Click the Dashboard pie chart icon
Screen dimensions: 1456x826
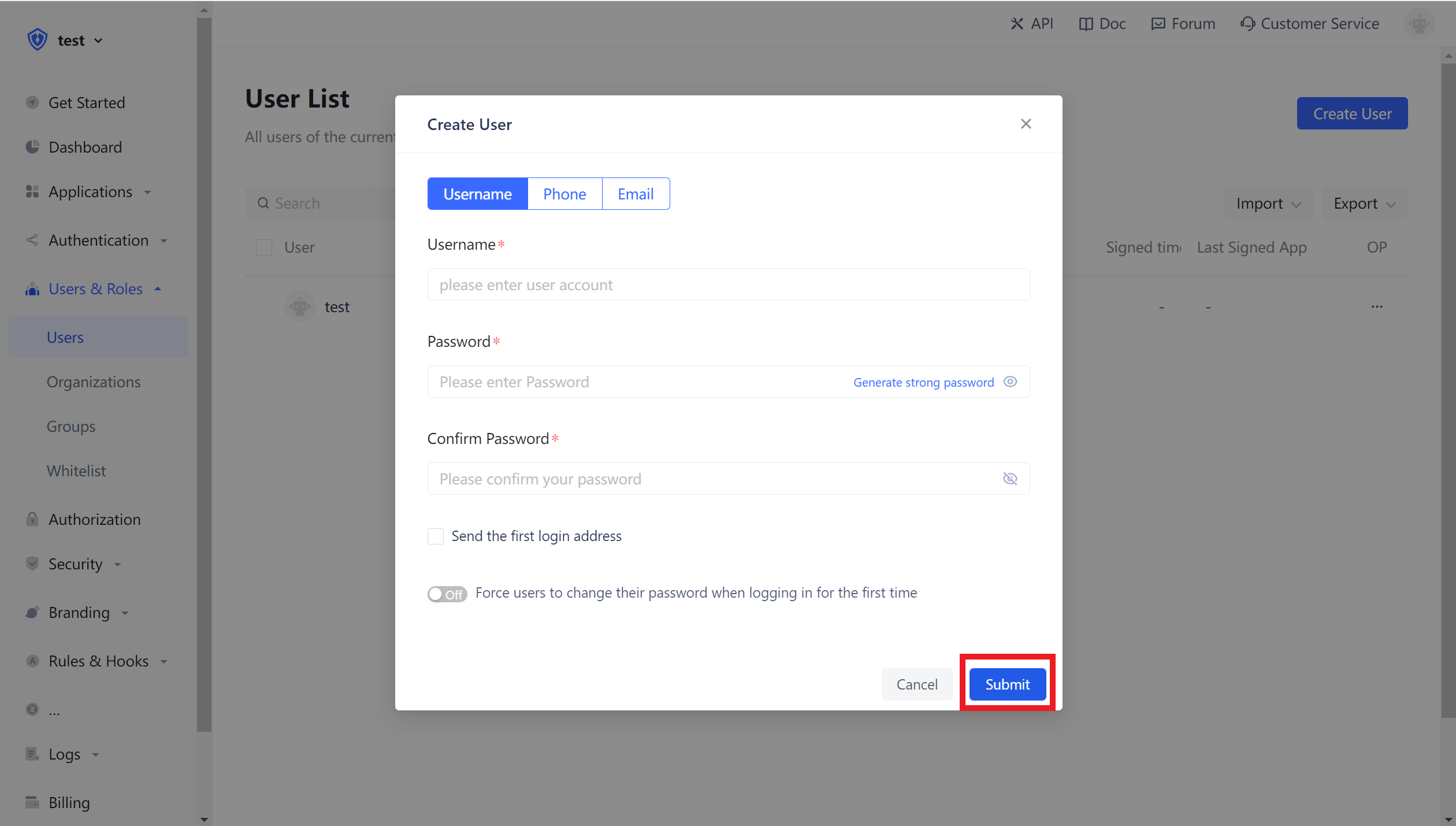tap(32, 147)
